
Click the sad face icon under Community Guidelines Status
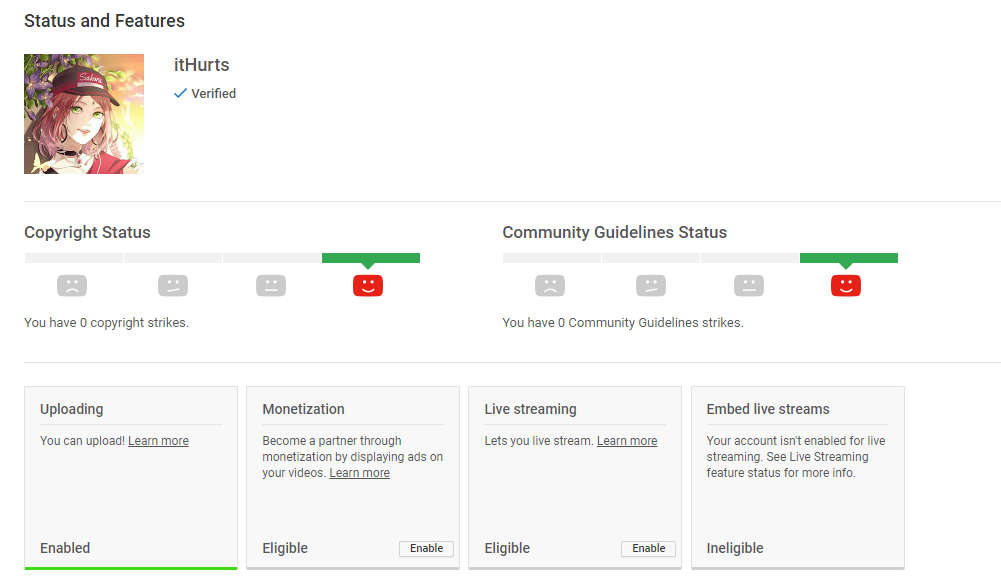550,285
